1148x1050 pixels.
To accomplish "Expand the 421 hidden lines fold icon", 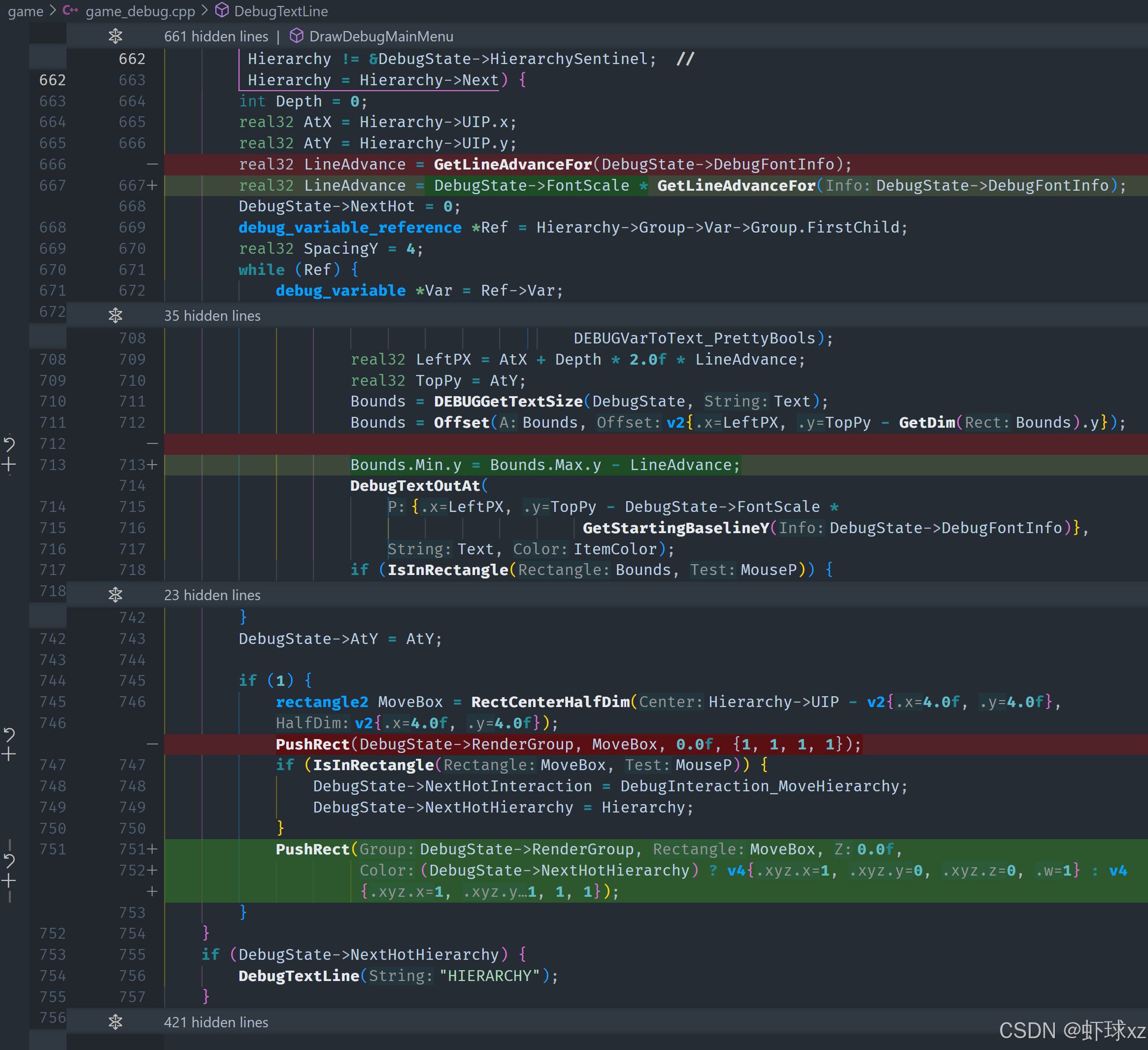I will pos(116,1022).
